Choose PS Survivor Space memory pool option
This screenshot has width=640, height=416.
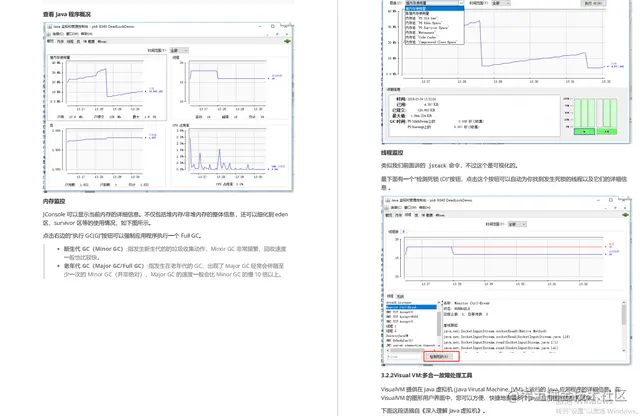click(x=434, y=28)
